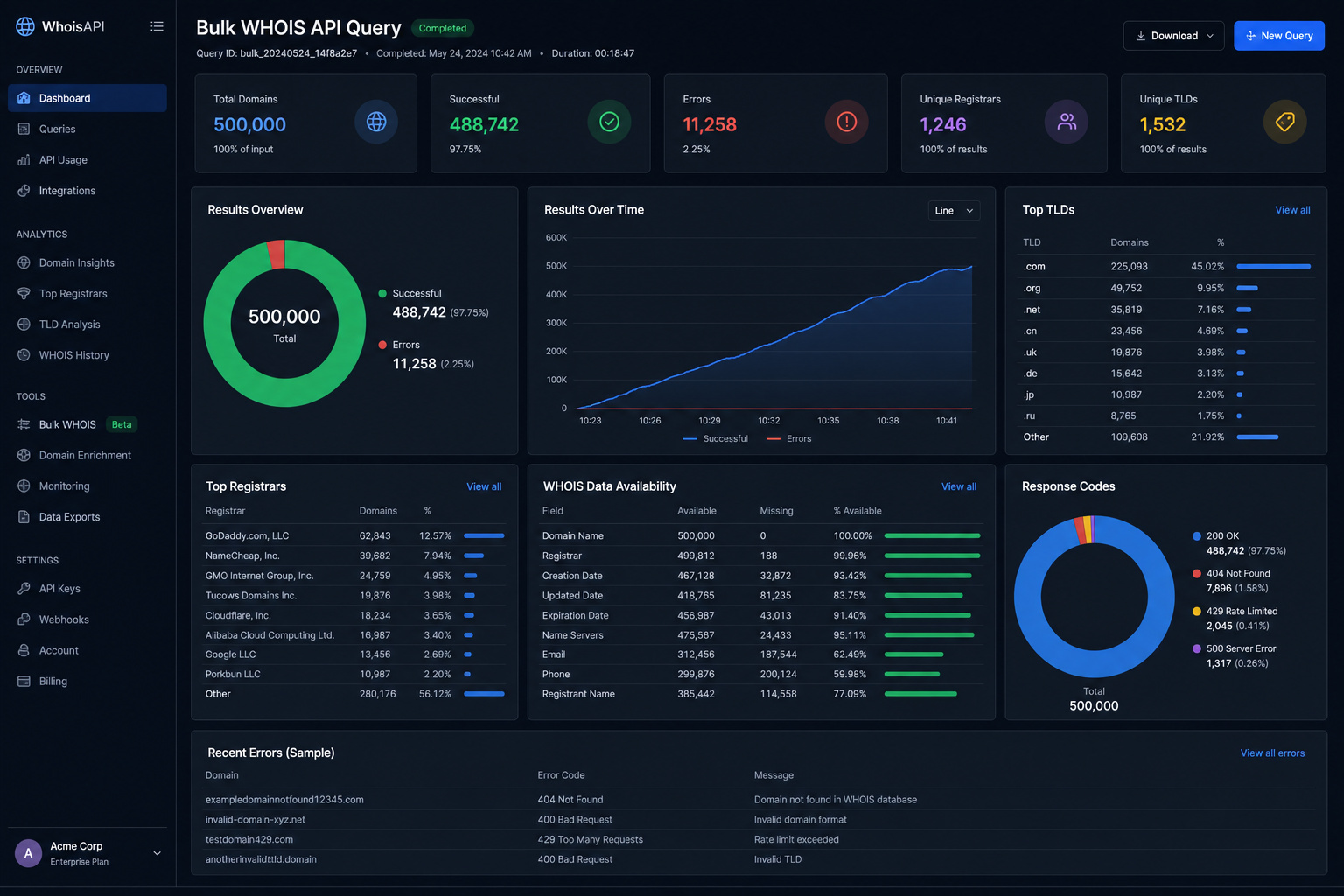Toggle Successful series in chart legend
The height and width of the screenshot is (896, 1344).
click(715, 438)
